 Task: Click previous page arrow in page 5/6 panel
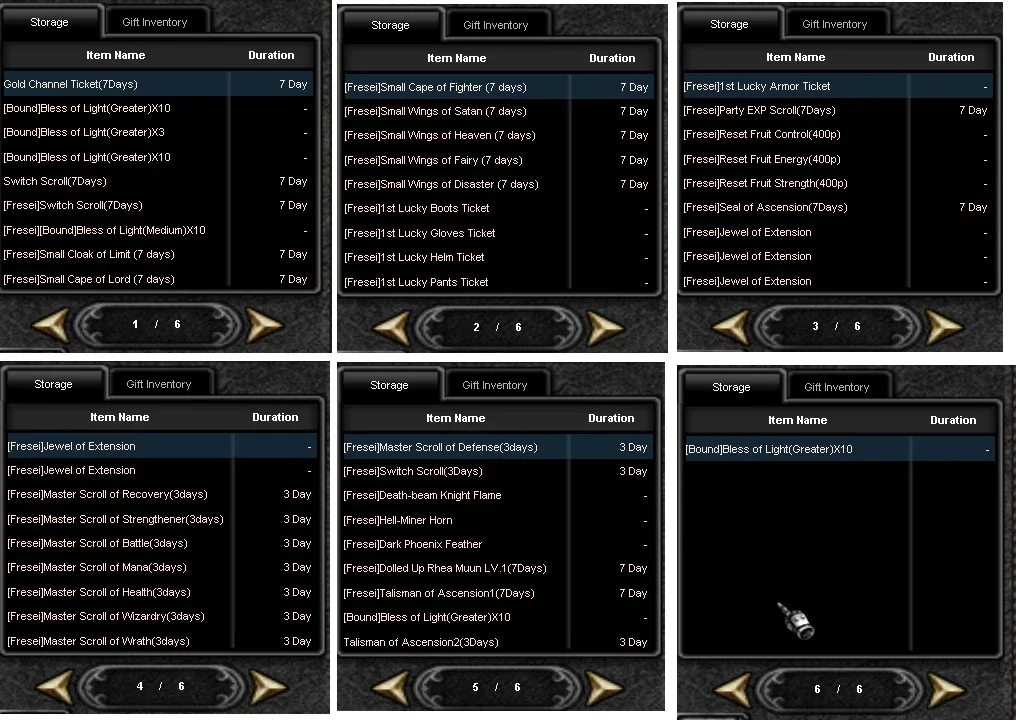(x=390, y=688)
